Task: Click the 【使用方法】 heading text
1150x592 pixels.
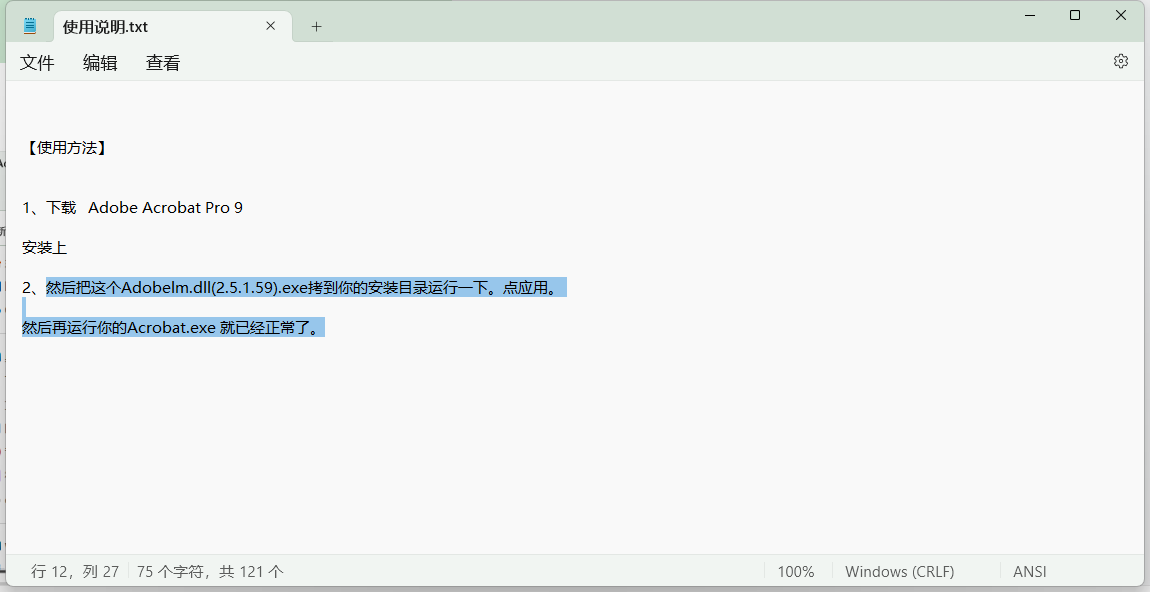Action: click(x=66, y=148)
